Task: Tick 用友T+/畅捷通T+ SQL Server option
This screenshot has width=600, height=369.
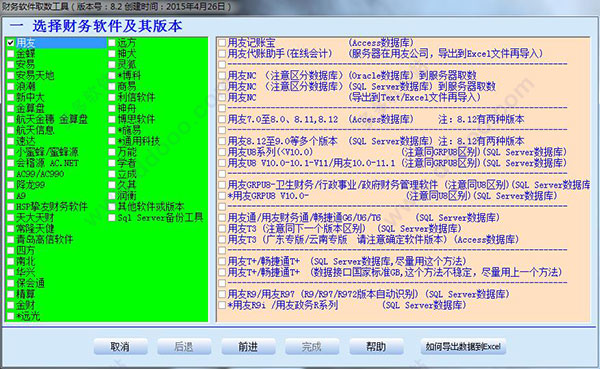Action: (222, 261)
